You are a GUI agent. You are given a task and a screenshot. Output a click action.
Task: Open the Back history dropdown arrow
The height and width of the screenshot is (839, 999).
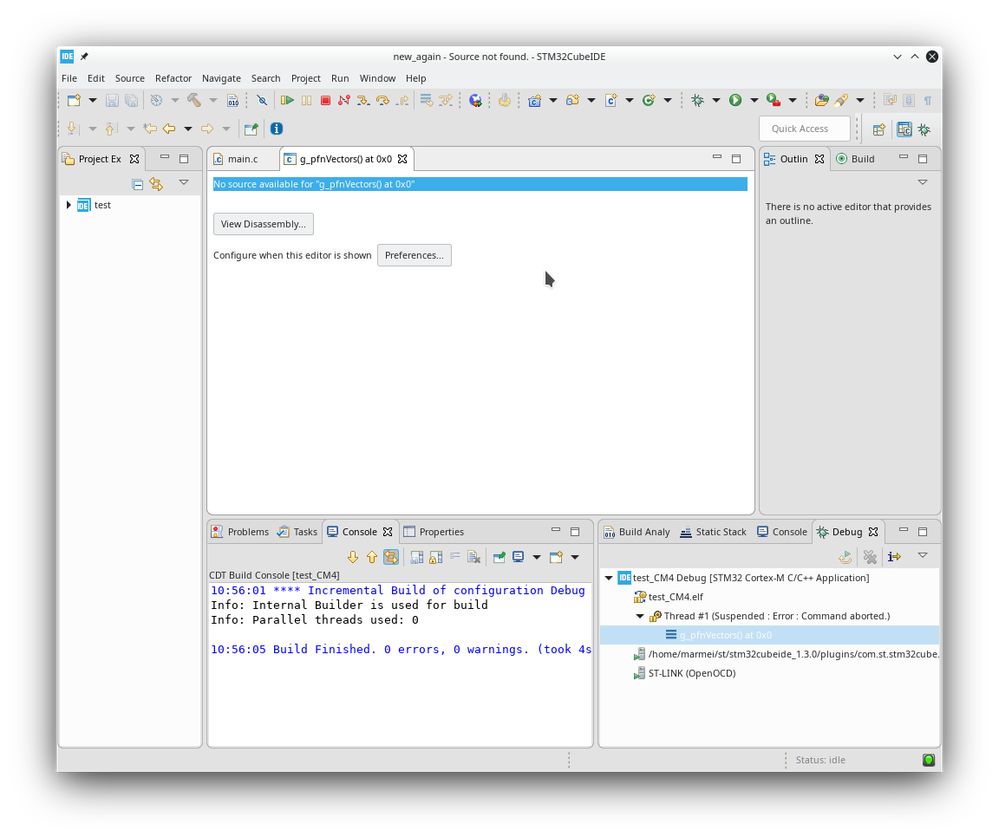tap(188, 129)
